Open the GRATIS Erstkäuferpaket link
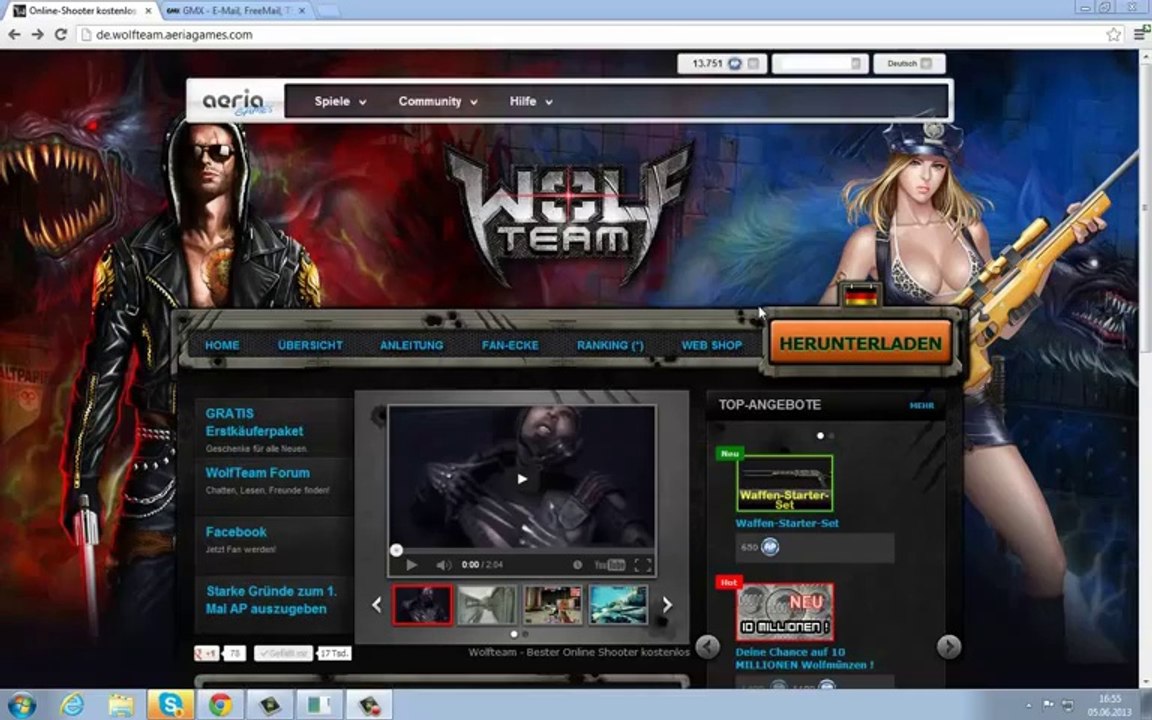Image resolution: width=1152 pixels, height=720 pixels. click(254, 422)
